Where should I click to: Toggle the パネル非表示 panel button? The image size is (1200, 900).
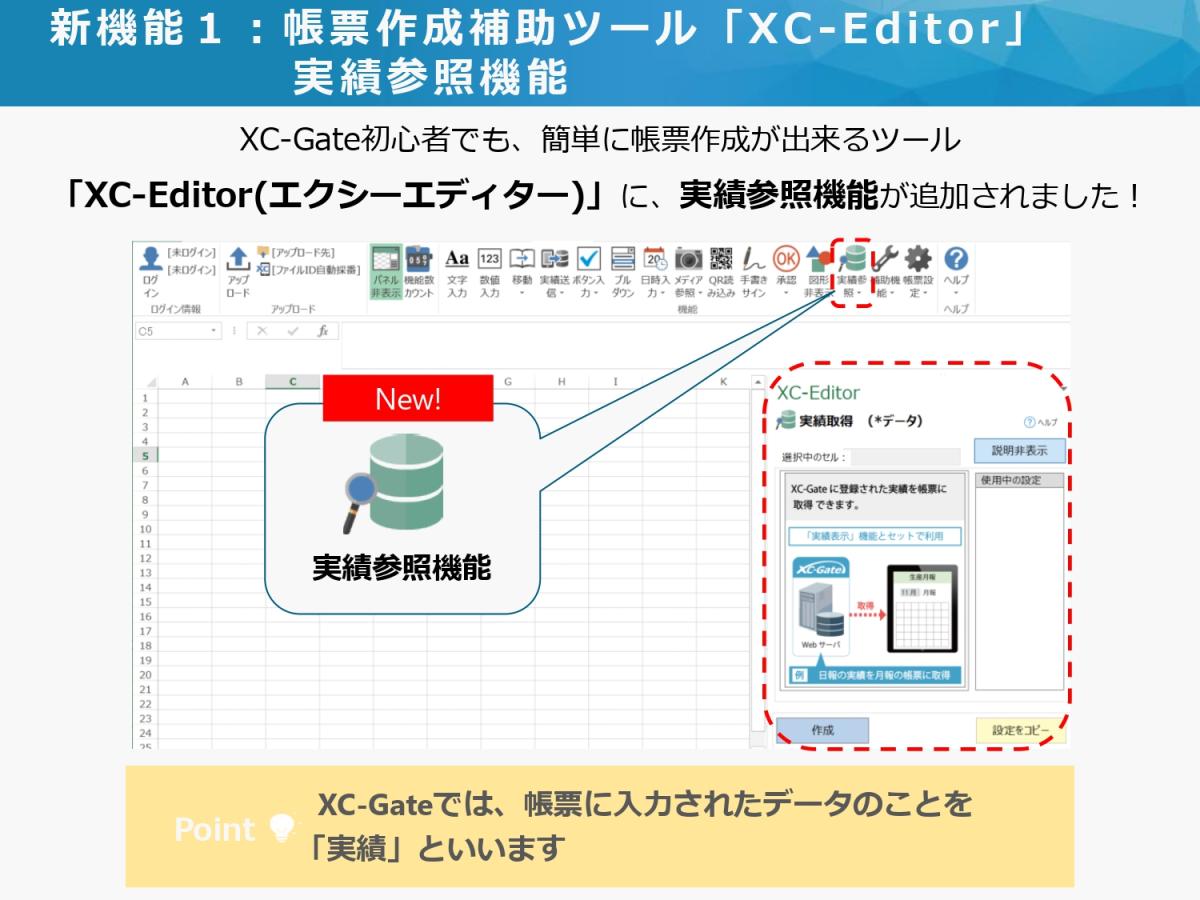pos(386,272)
